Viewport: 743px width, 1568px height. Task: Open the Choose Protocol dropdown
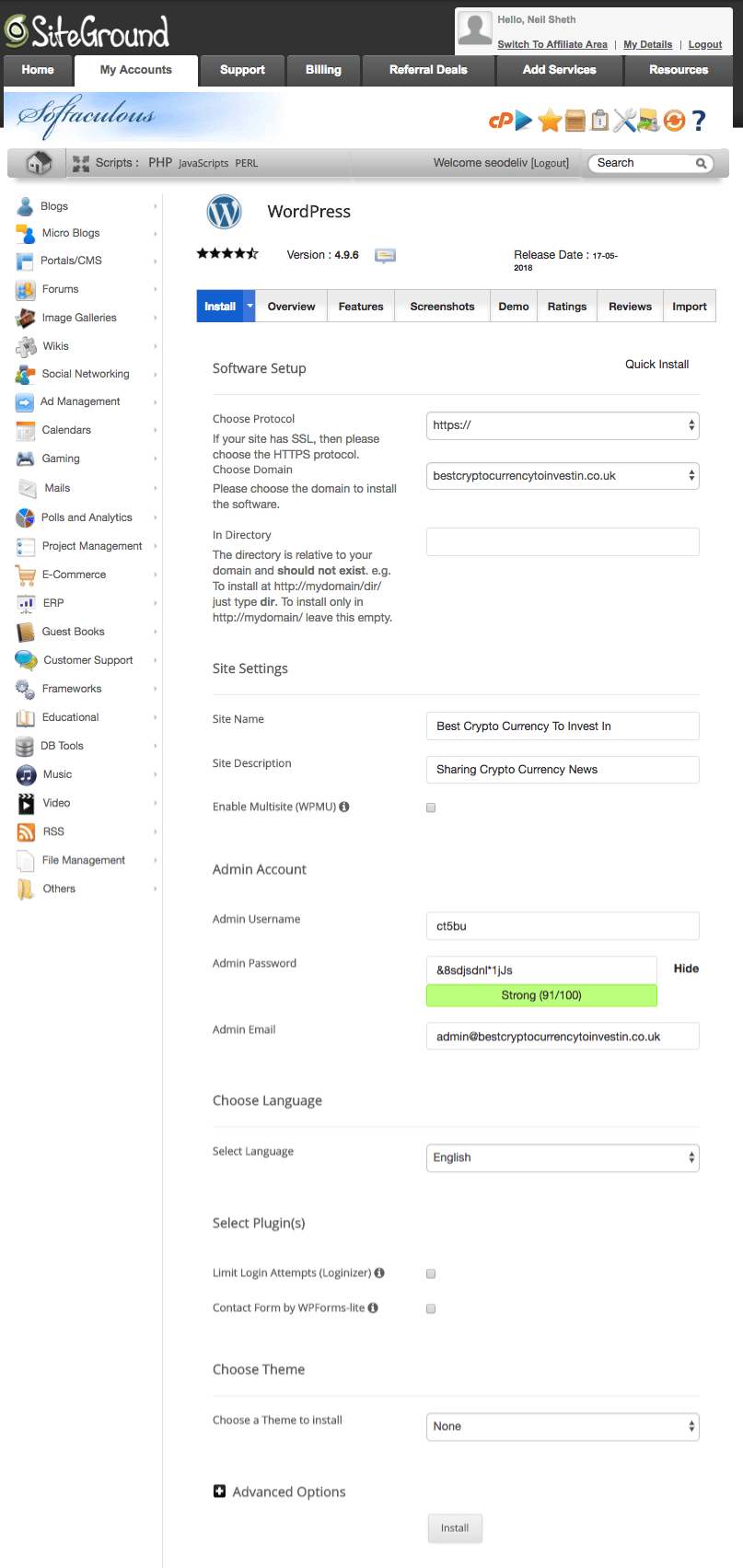click(x=563, y=425)
